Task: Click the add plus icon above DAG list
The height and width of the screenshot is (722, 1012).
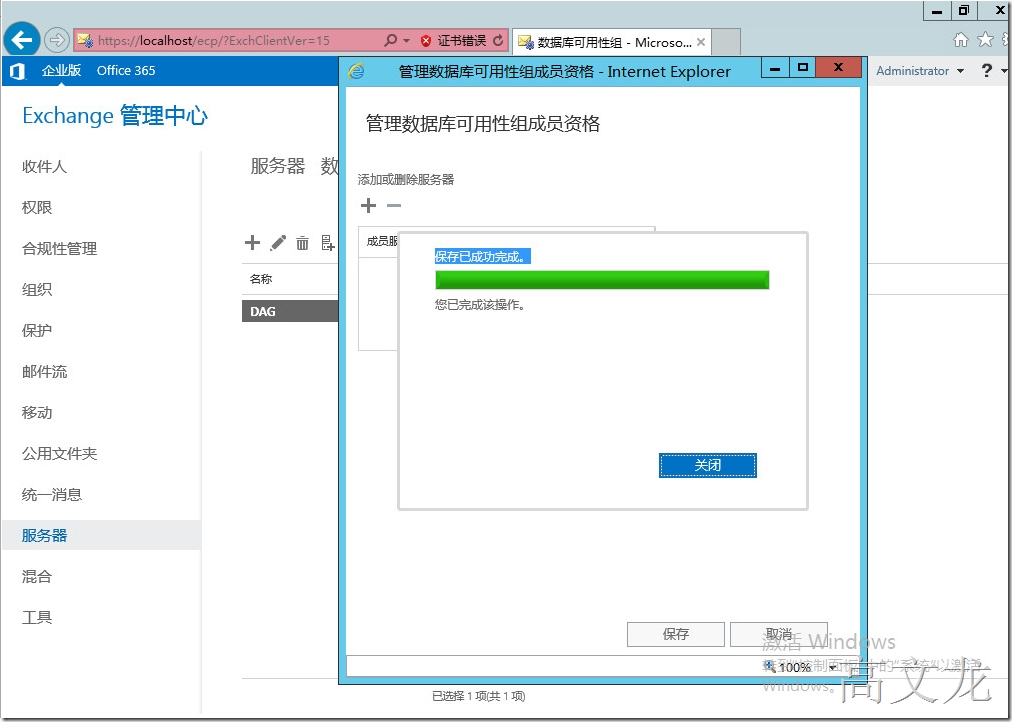Action: (x=252, y=243)
